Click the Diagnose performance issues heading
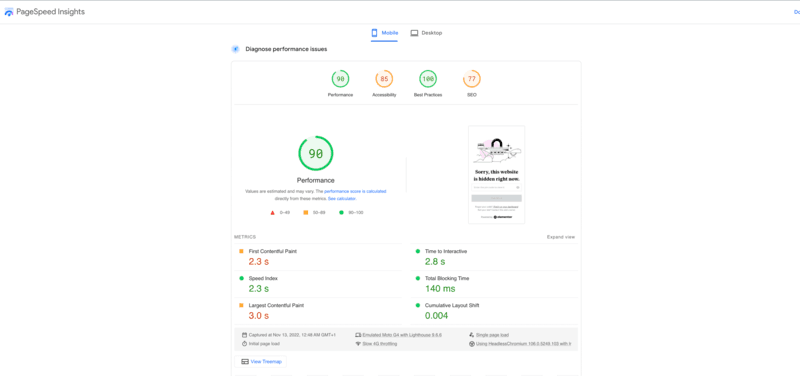Viewport: 800px width, 376px height. (286, 49)
